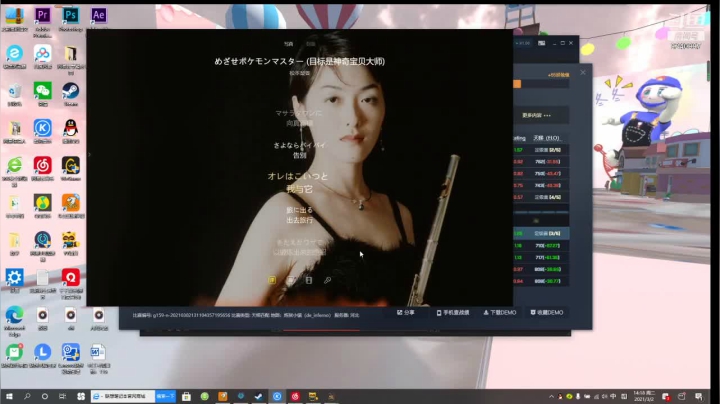Select the highlighted row in stats table
The width and height of the screenshot is (720, 404).
(541, 233)
